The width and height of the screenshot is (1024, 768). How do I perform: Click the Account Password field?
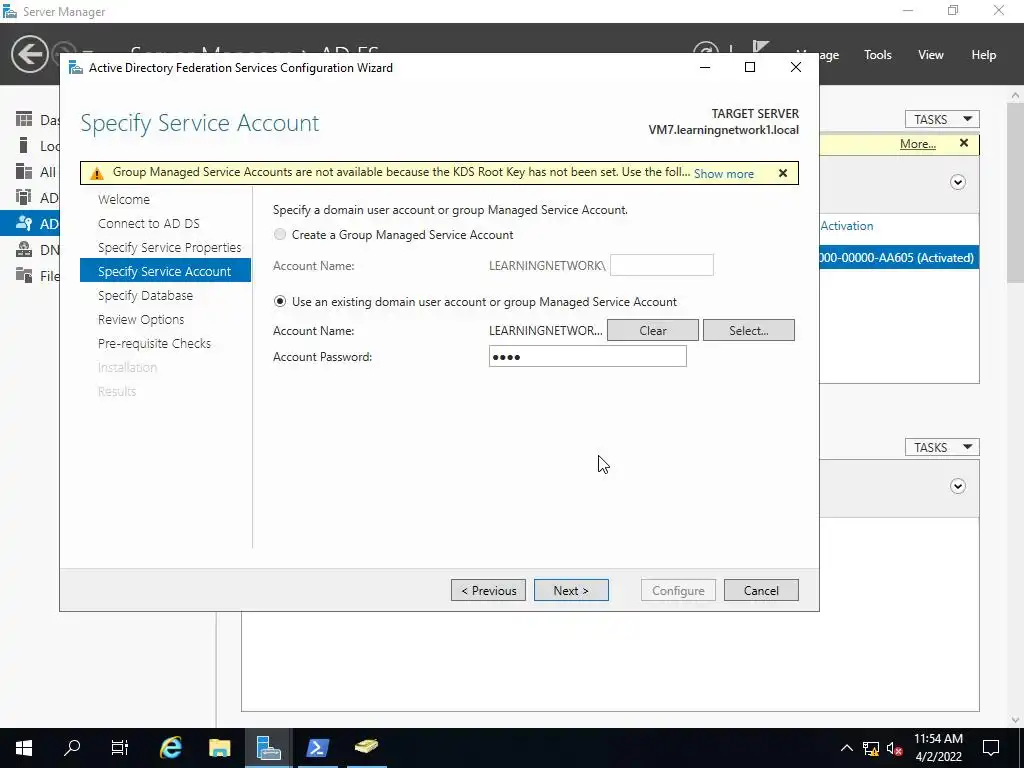(588, 357)
